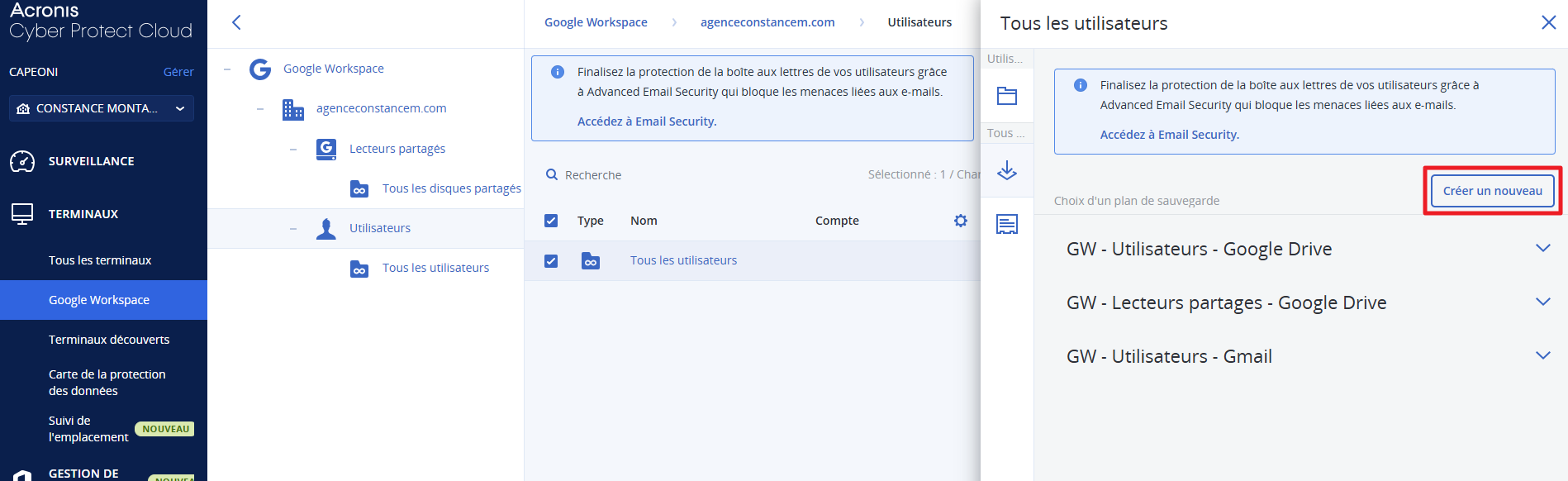This screenshot has width=1568, height=481.
Task: Collapse the Google Workspace tree node
Action: point(227,69)
